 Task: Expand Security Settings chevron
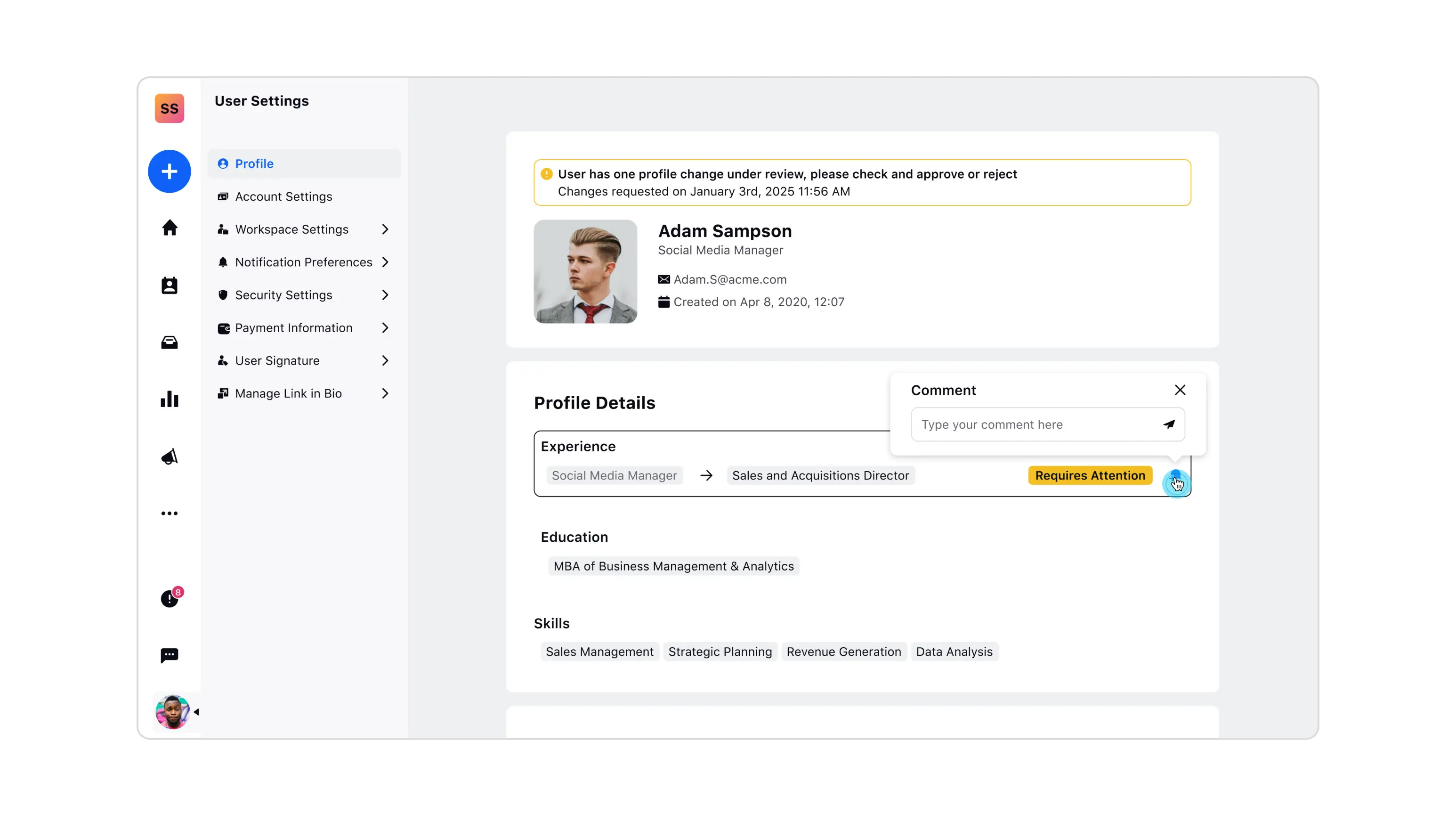385,294
